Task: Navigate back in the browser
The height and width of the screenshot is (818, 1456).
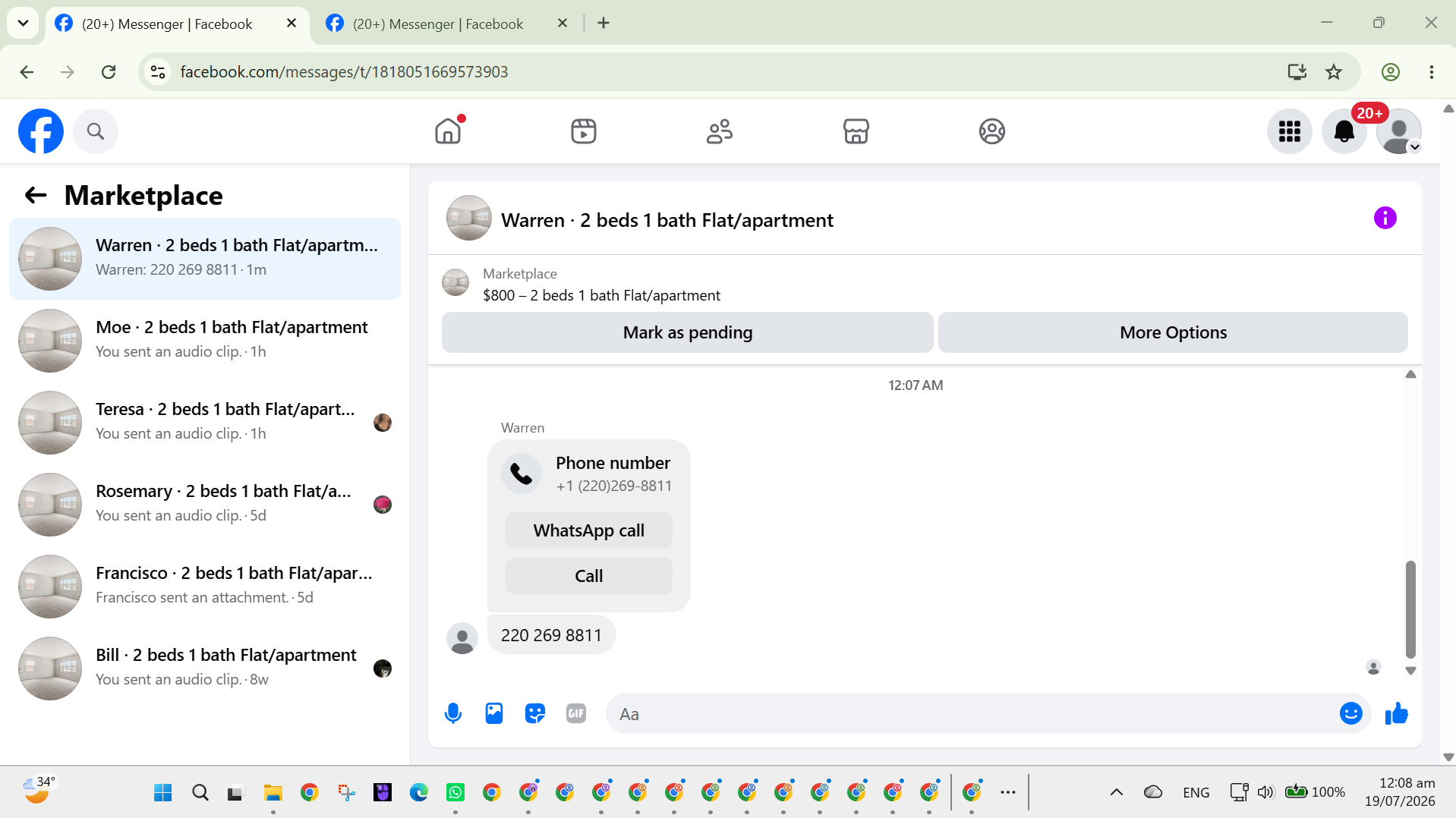Action: pos(27,72)
